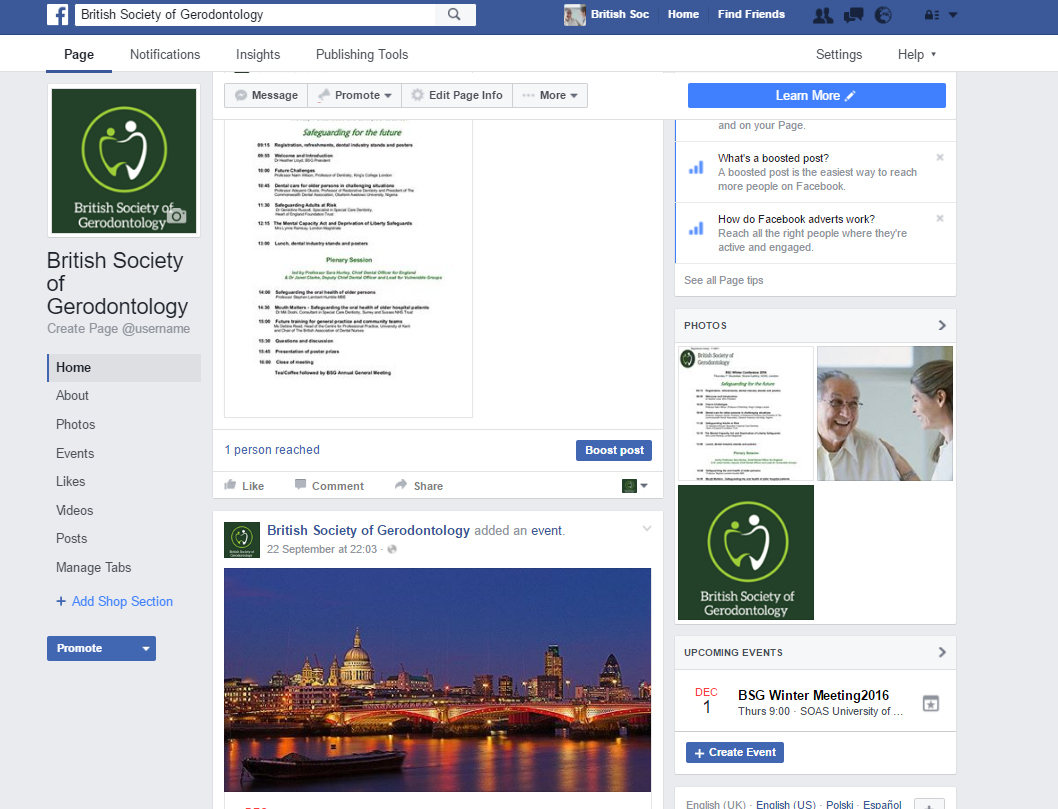Expand the Upcoming Events section chevron
Screen dimensions: 1058x809
click(x=942, y=652)
